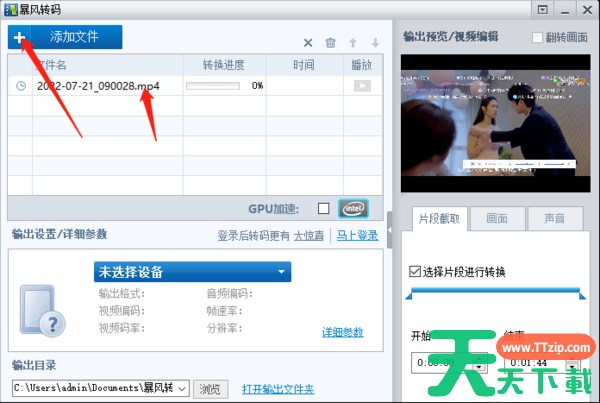Click the 暴风转码 app icon in title bar

tap(11, 10)
